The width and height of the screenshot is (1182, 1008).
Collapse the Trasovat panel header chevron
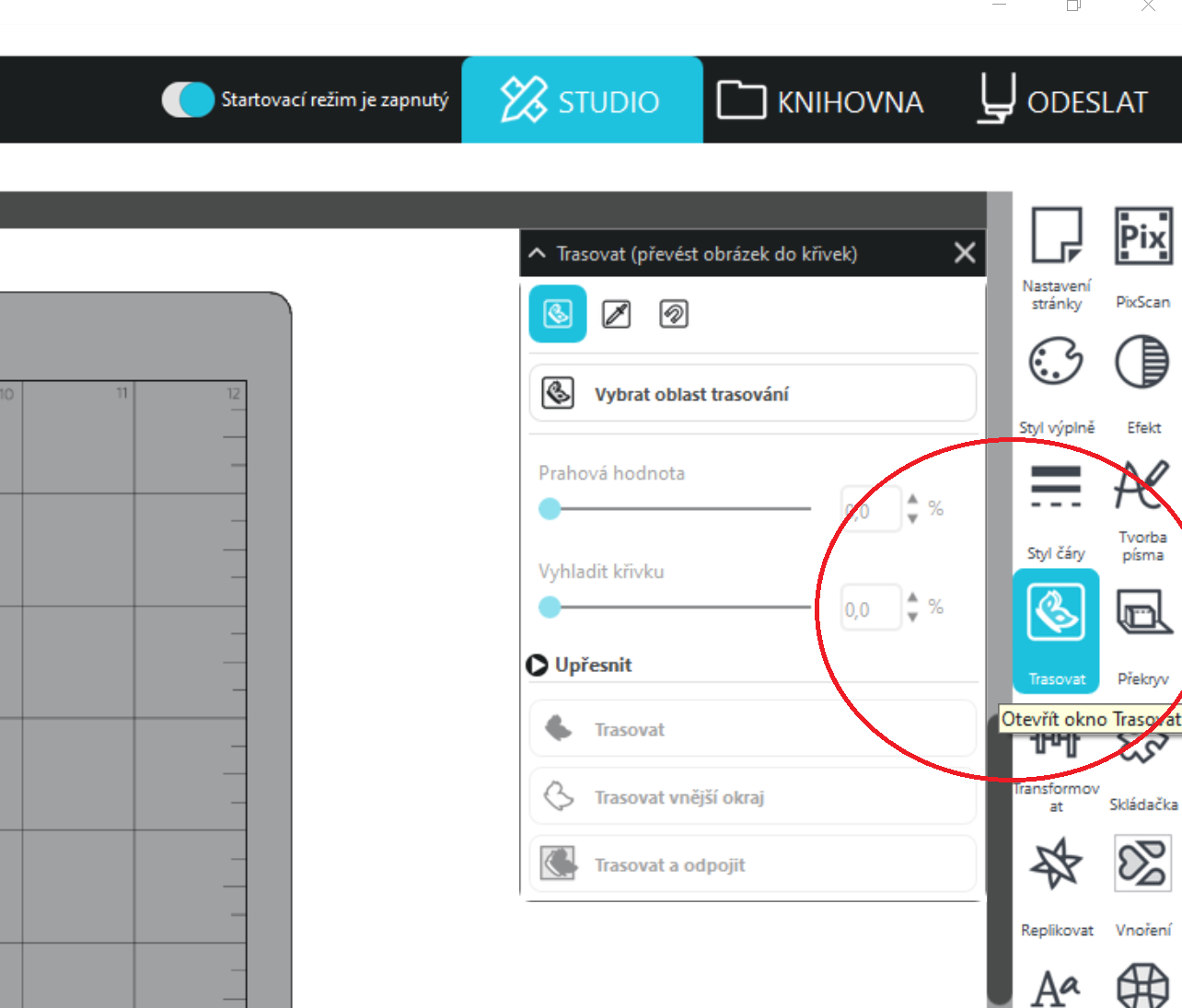pyautogui.click(x=538, y=253)
